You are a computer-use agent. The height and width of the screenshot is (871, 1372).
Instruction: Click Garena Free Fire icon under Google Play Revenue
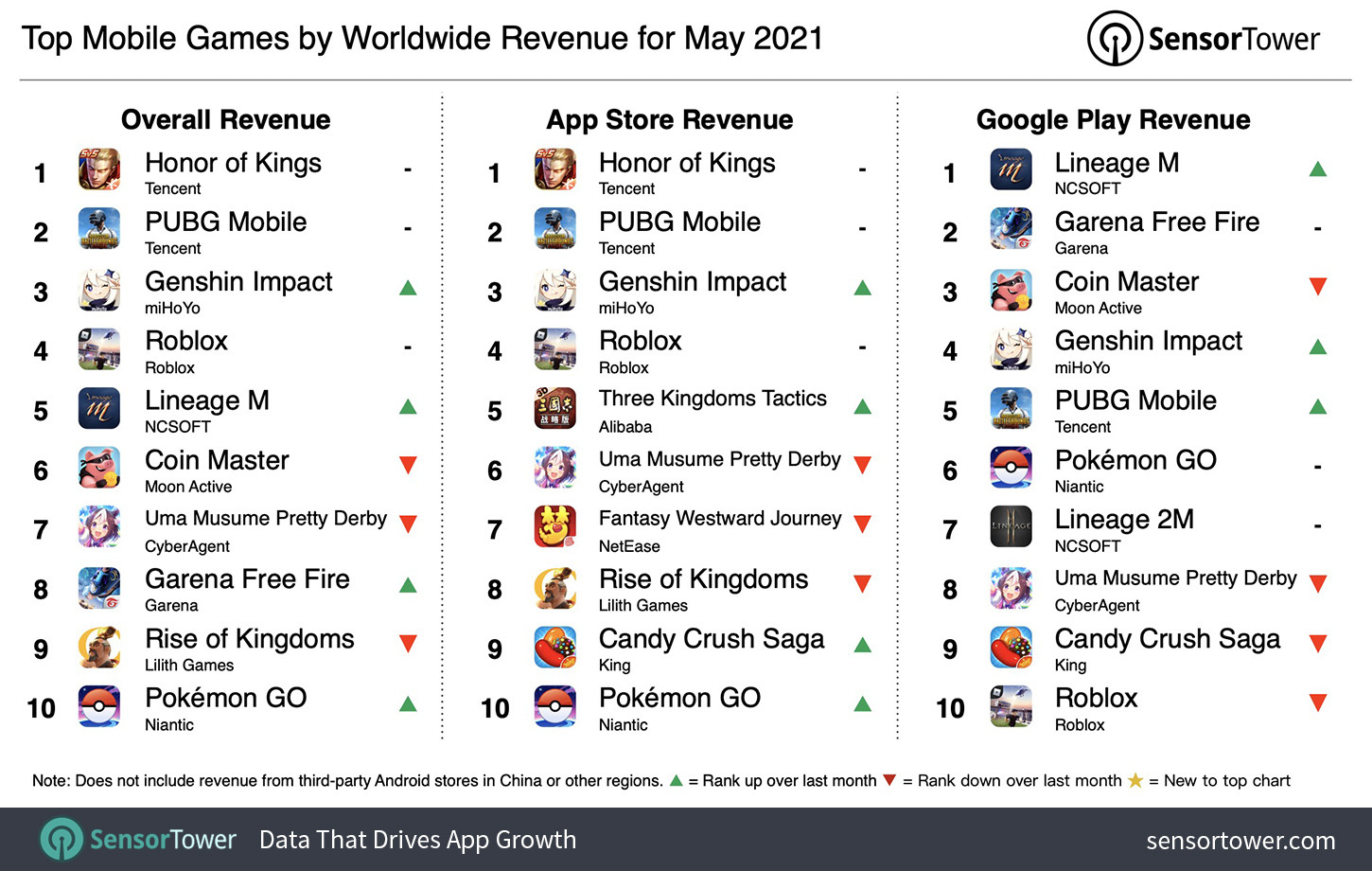tap(1011, 230)
